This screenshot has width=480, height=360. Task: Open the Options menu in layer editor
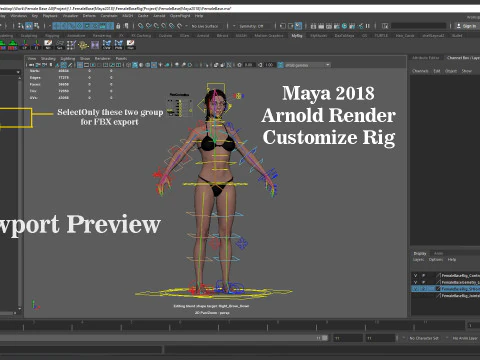(x=436, y=259)
